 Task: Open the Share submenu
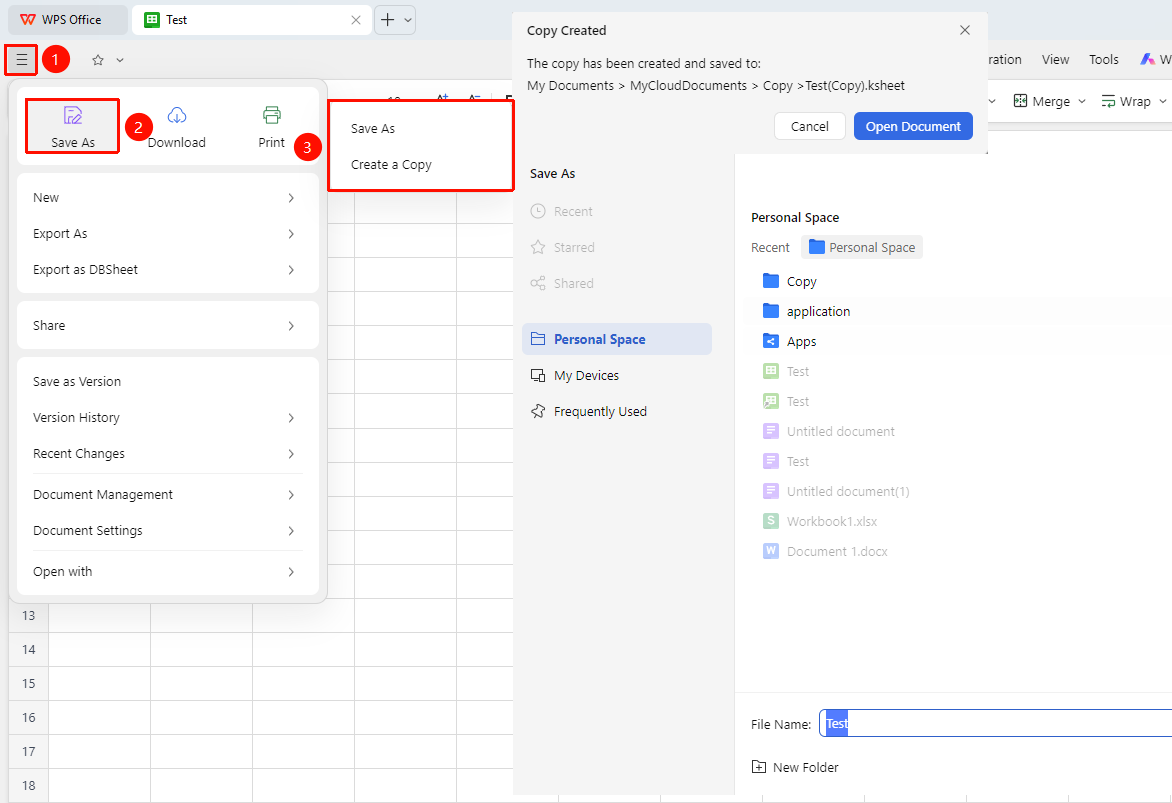click(x=167, y=325)
